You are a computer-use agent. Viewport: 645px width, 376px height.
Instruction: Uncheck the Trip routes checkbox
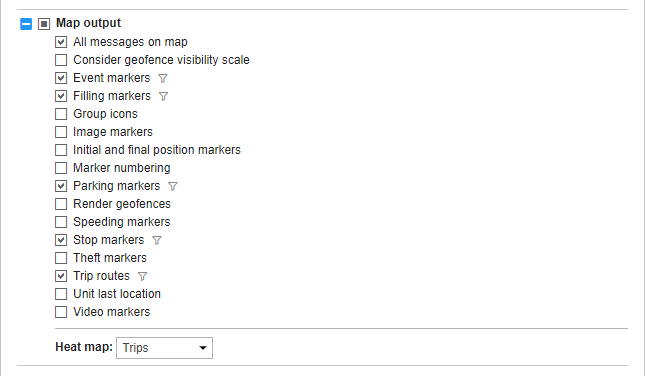[61, 276]
